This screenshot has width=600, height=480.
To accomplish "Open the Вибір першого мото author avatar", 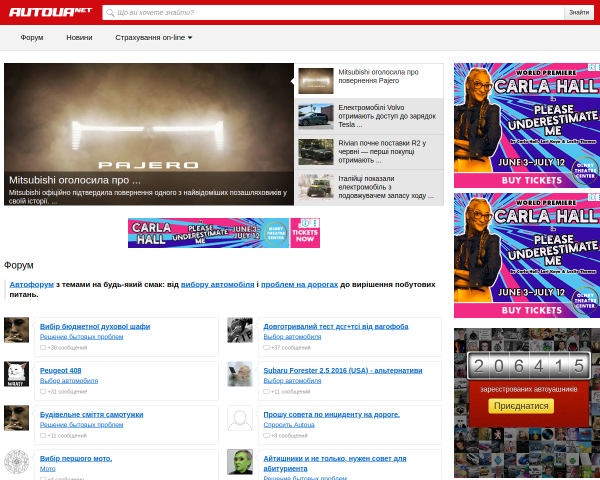I will point(16,462).
